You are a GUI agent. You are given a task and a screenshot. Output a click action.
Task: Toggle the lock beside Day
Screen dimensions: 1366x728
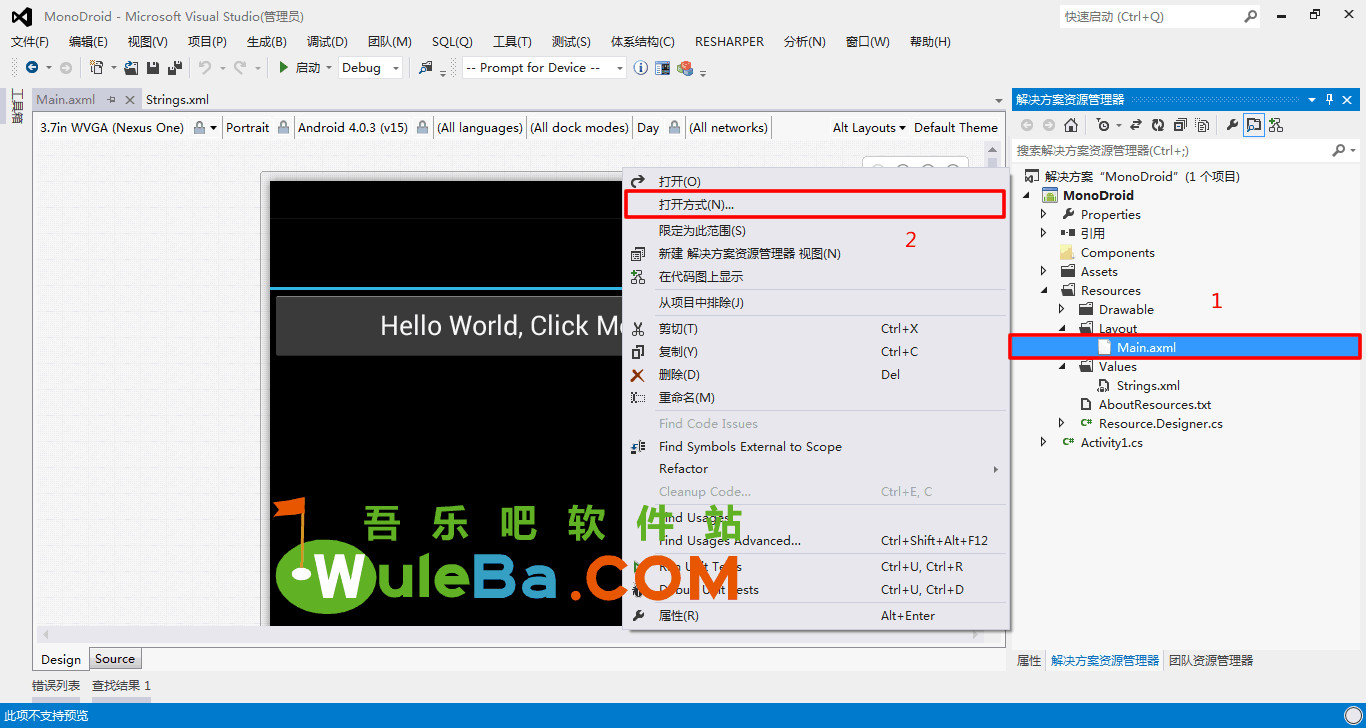point(675,127)
